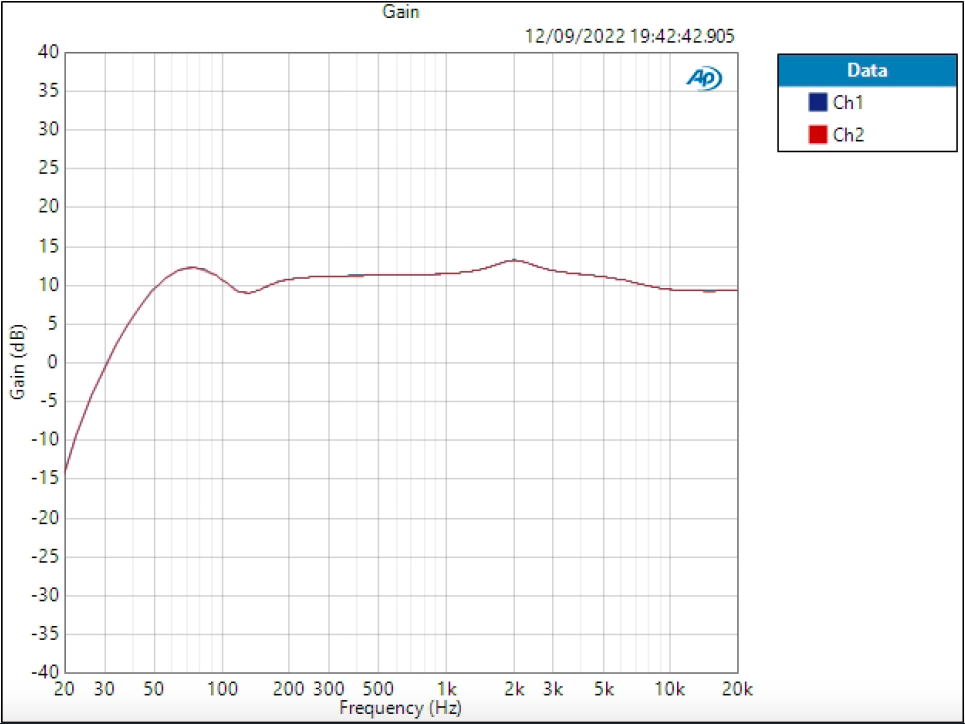Click the 20 Hz frequency tick label
Screen dimensions: 965x724
pos(63,688)
